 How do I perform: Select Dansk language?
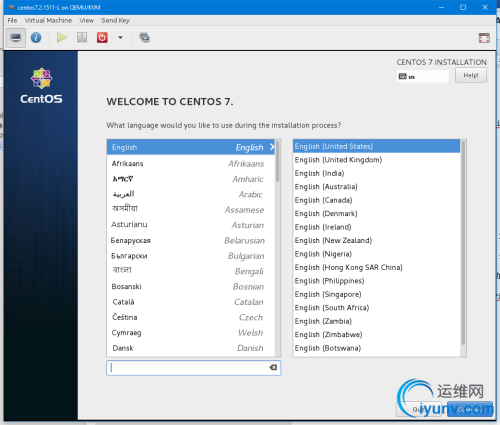(191, 348)
